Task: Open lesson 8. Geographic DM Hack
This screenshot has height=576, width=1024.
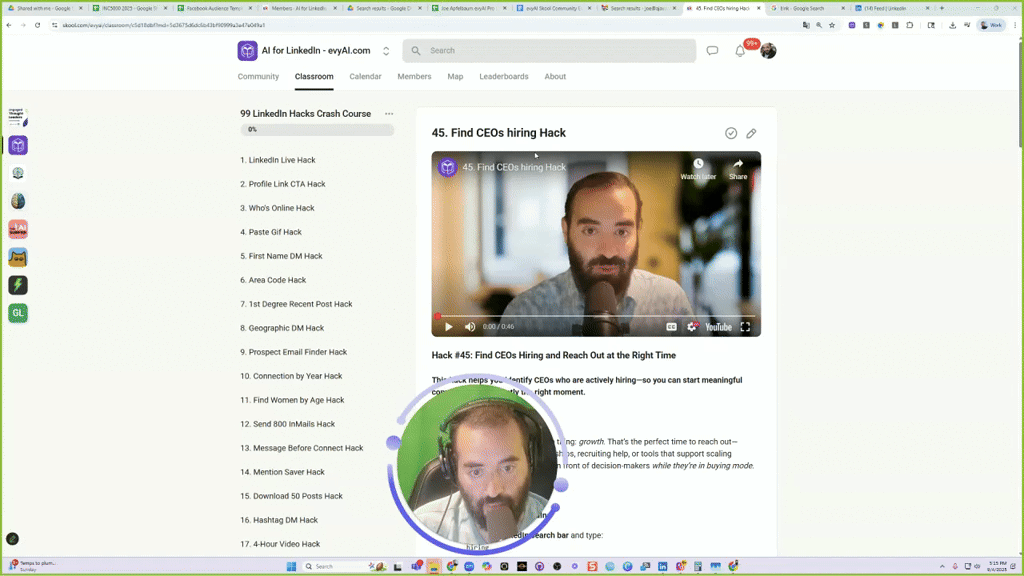Action: 282,328
